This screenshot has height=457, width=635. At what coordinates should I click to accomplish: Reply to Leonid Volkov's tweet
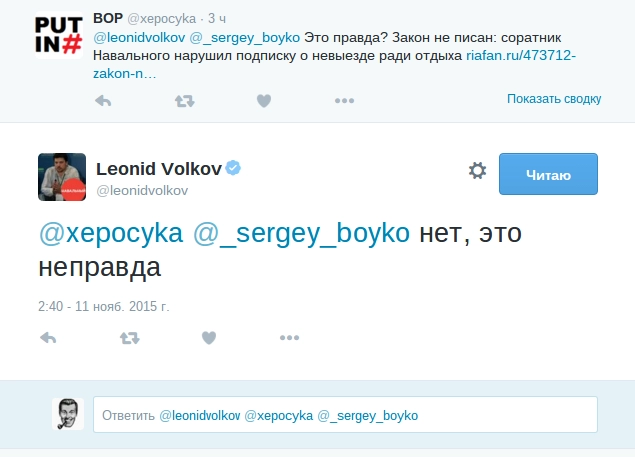[47, 338]
